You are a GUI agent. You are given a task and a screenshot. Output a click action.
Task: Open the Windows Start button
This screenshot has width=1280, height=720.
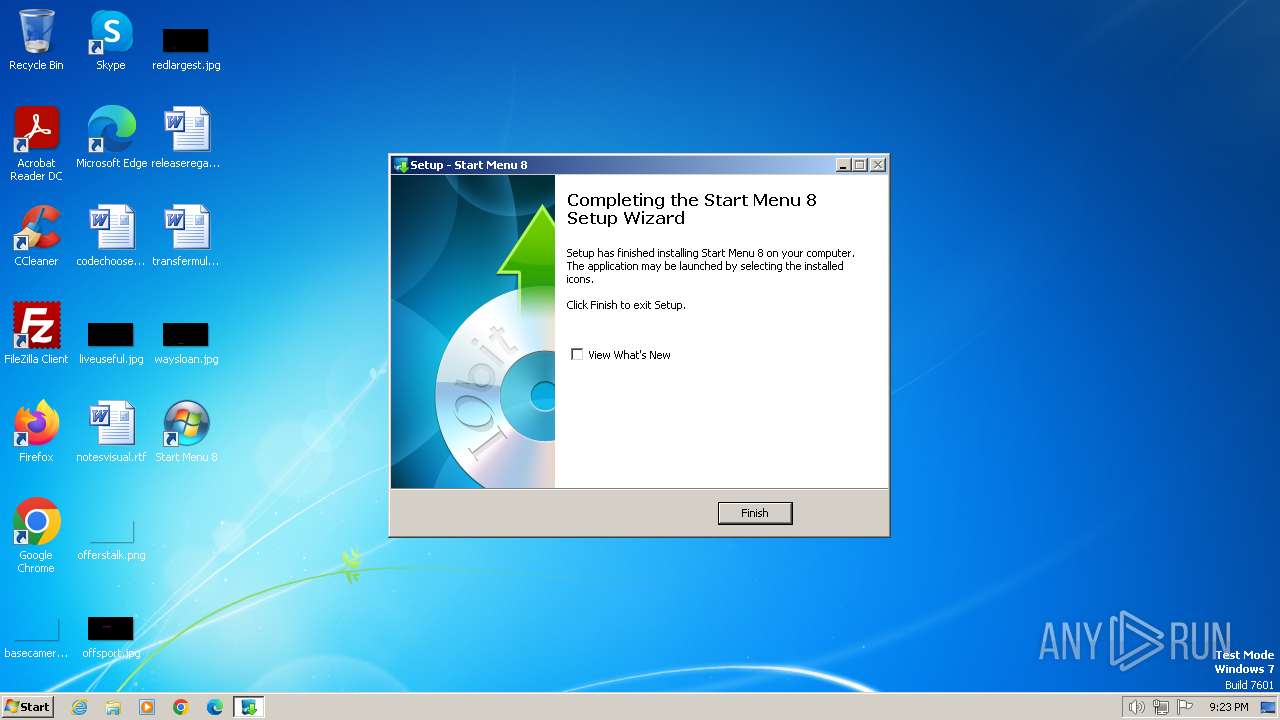tap(27, 707)
